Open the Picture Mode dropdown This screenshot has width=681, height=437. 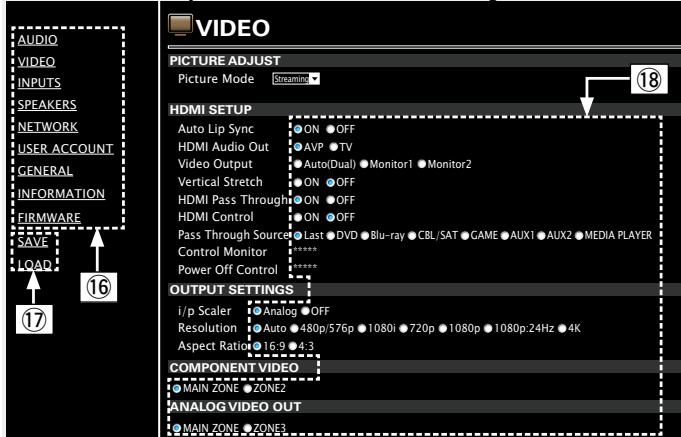[x=296, y=79]
